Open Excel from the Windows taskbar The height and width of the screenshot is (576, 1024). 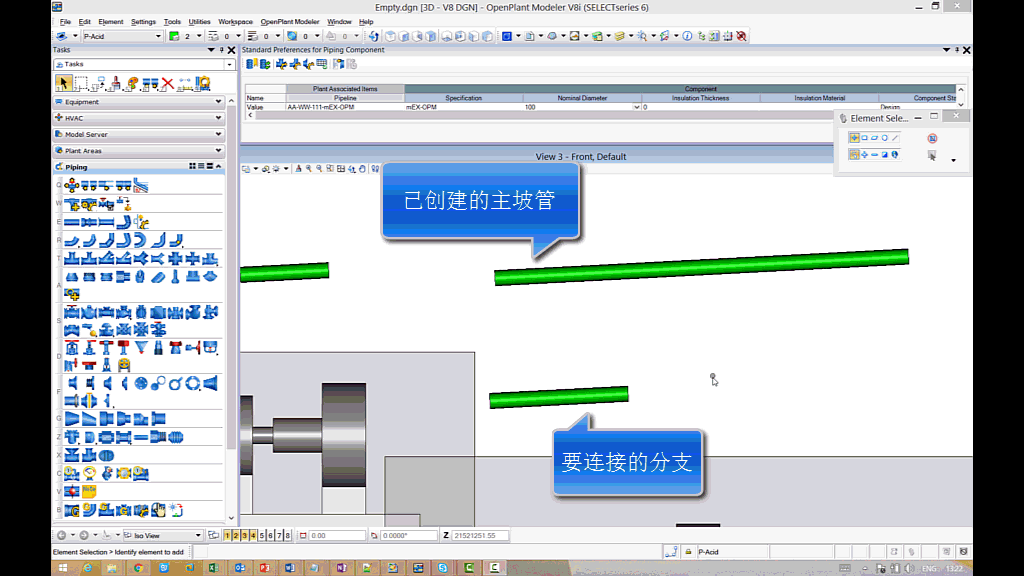[214, 568]
